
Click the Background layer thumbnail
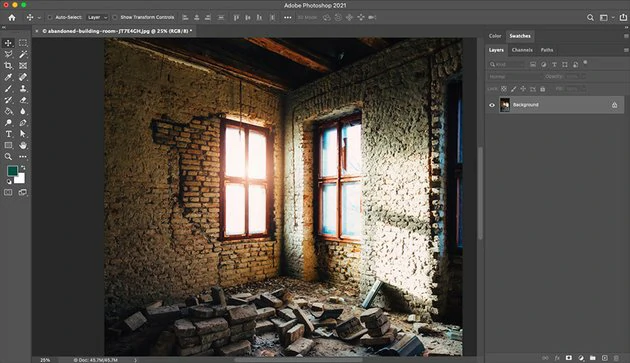(505, 105)
